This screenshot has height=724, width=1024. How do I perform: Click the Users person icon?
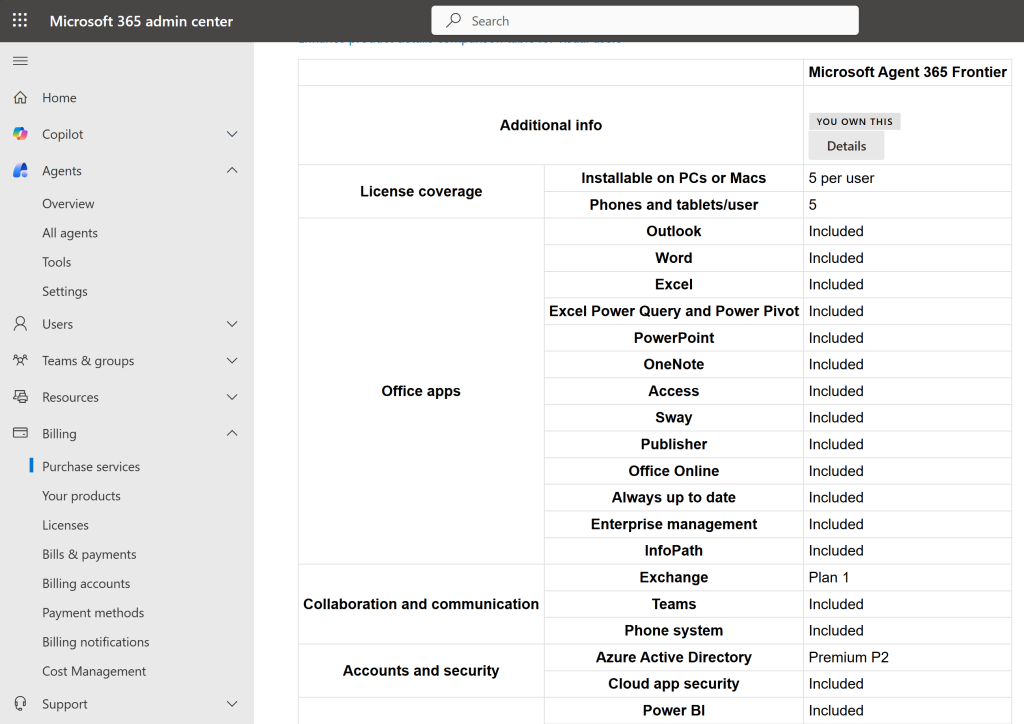pos(20,324)
